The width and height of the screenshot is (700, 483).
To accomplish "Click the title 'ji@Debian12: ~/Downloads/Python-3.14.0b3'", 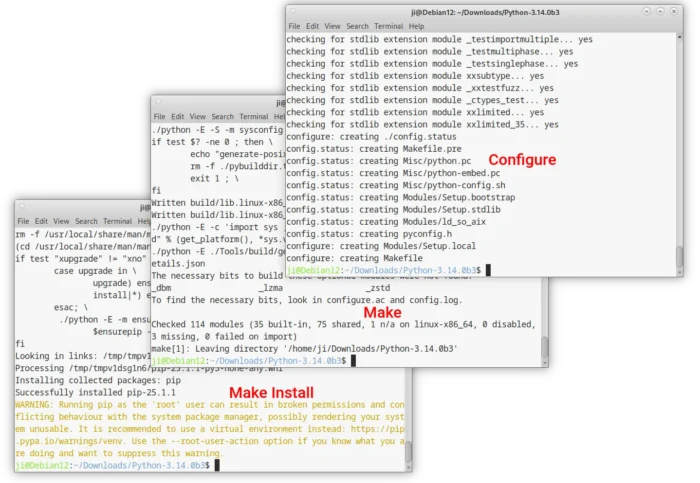I will coord(485,12).
